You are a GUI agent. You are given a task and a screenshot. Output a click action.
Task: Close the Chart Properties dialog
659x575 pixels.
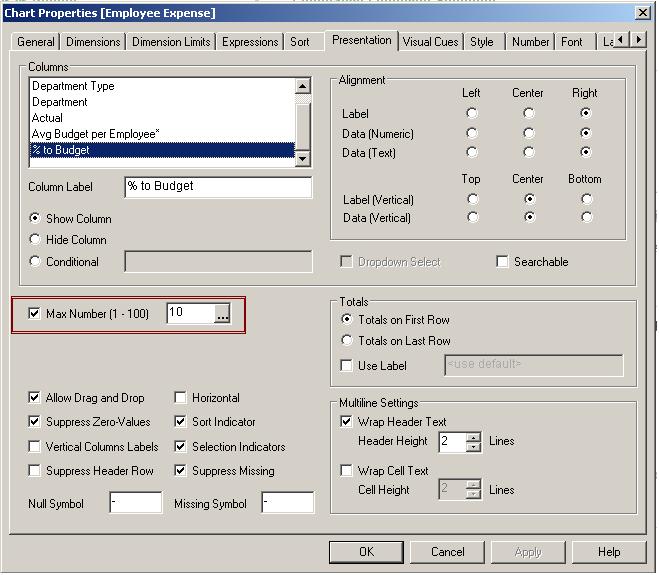coord(643,13)
